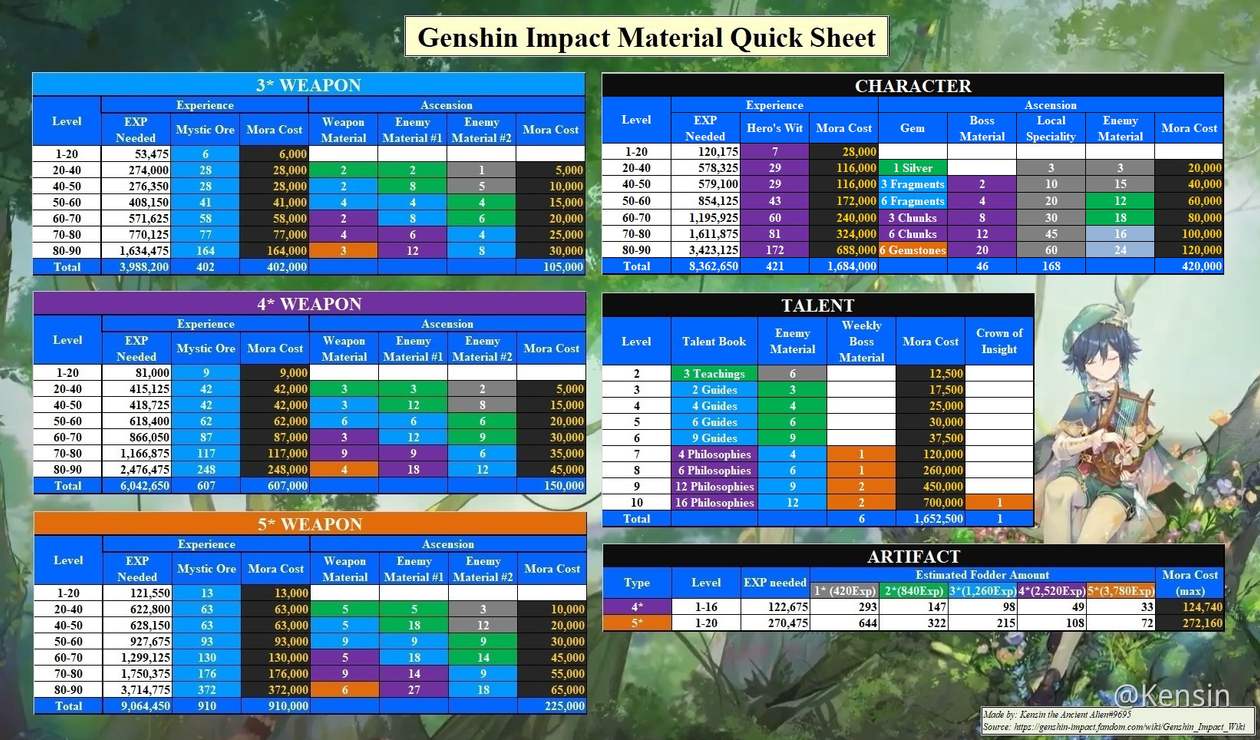Image resolution: width=1260 pixels, height=740 pixels.
Task: Click the 81,000 EXP cell
Action: 136,372
